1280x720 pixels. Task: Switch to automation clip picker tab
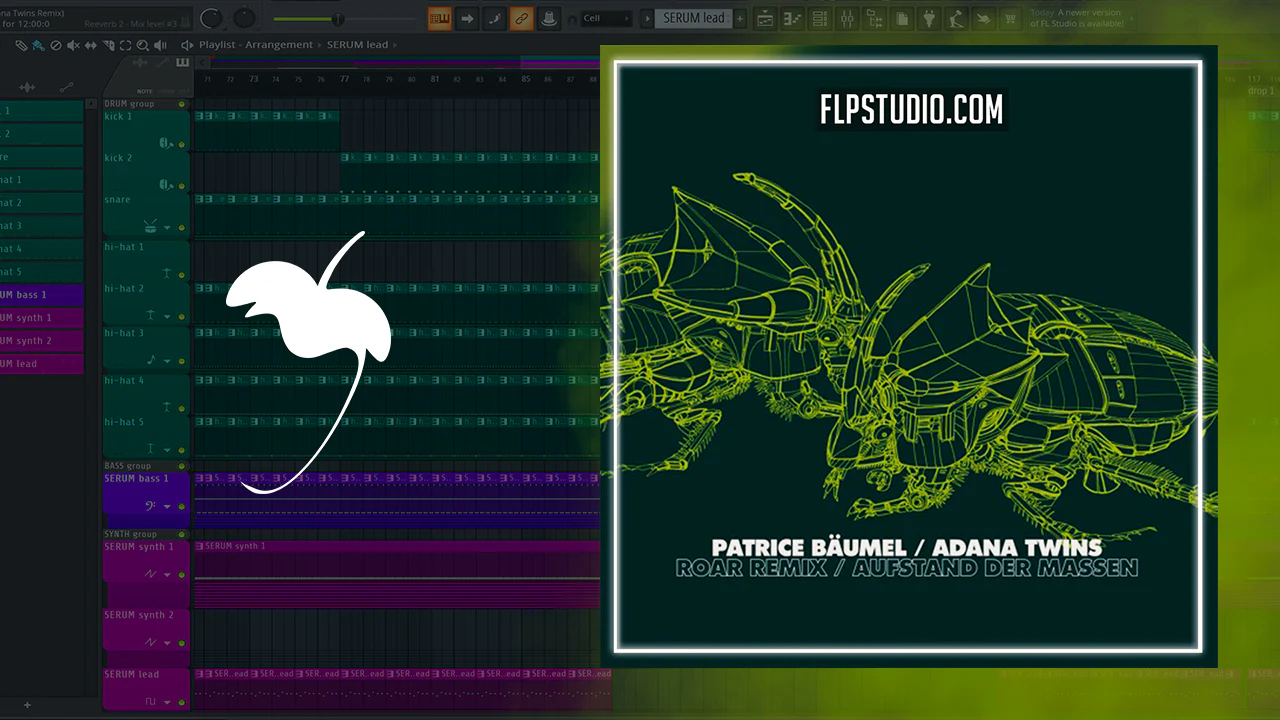67,87
